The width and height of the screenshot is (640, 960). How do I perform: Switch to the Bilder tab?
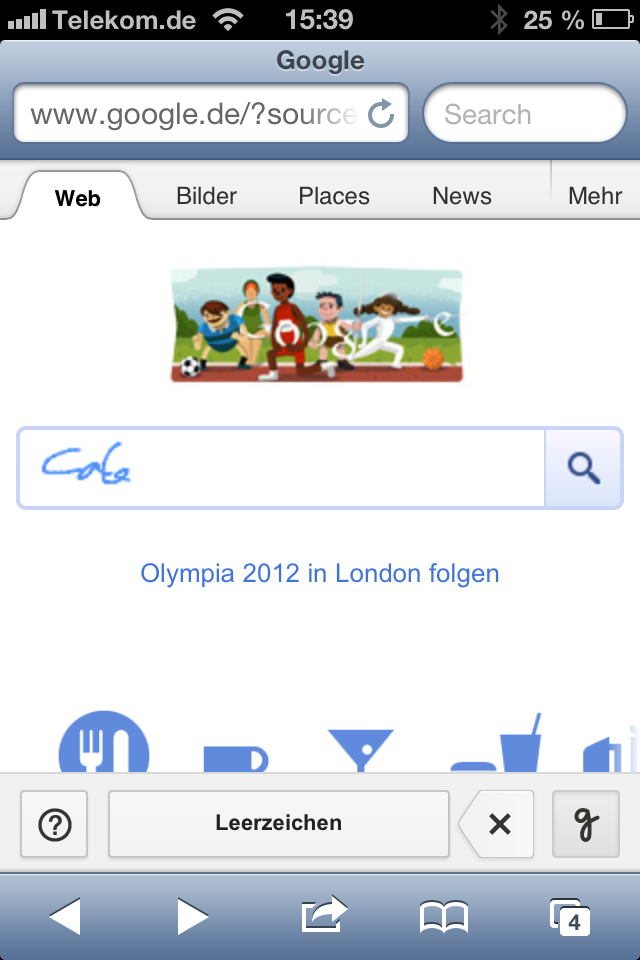pyautogui.click(x=206, y=196)
